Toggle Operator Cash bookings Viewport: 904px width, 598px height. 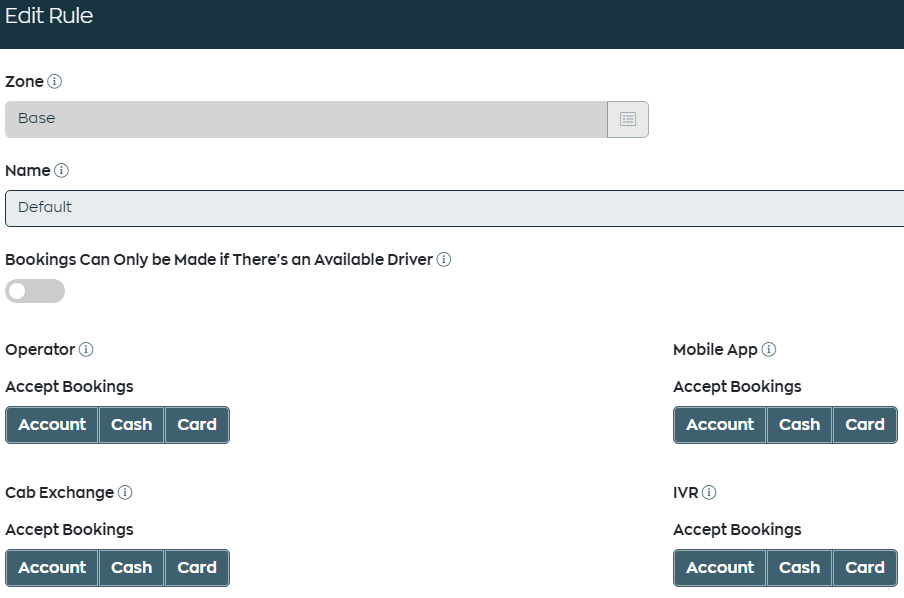131,425
